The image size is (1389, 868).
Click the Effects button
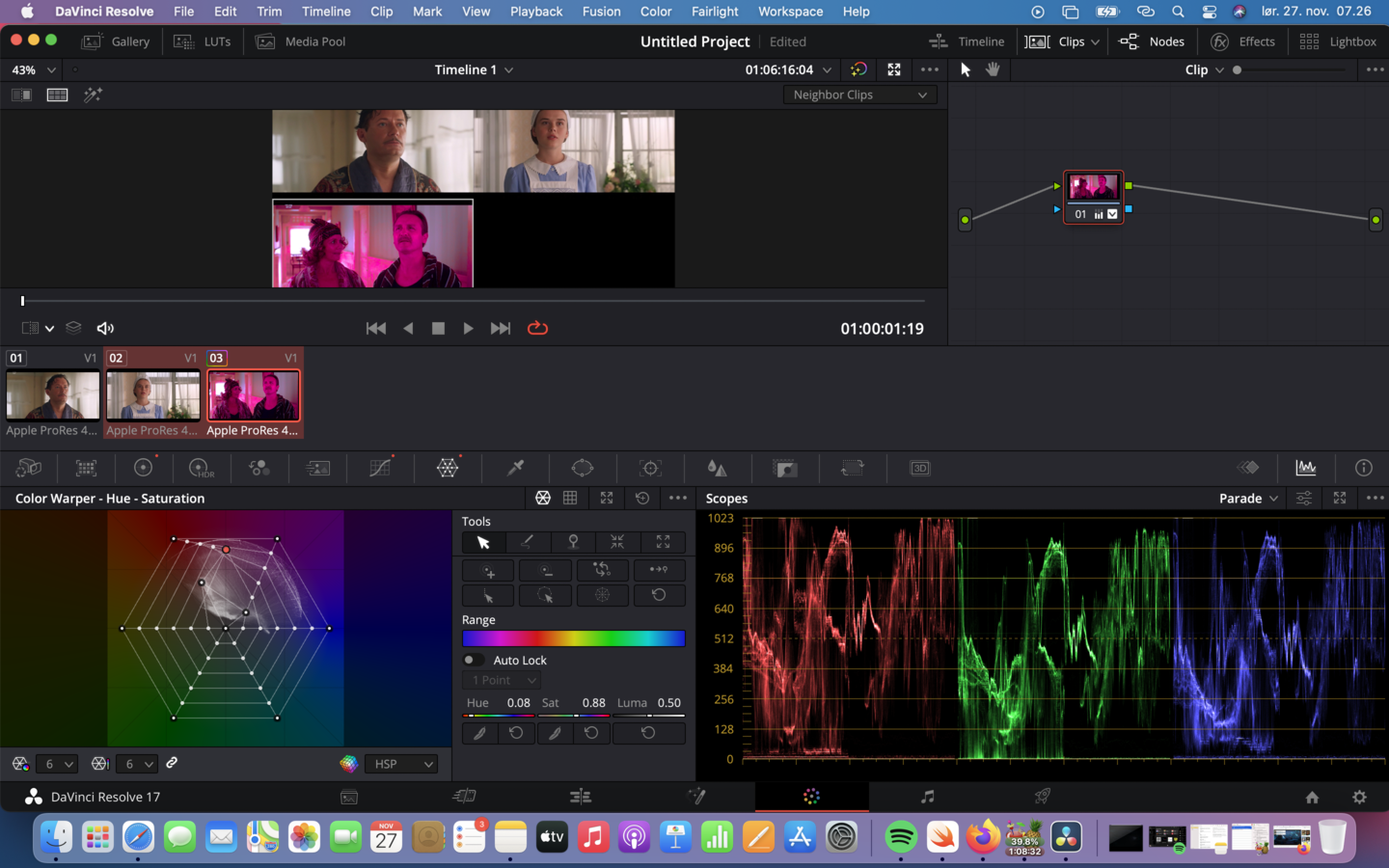tap(1243, 41)
